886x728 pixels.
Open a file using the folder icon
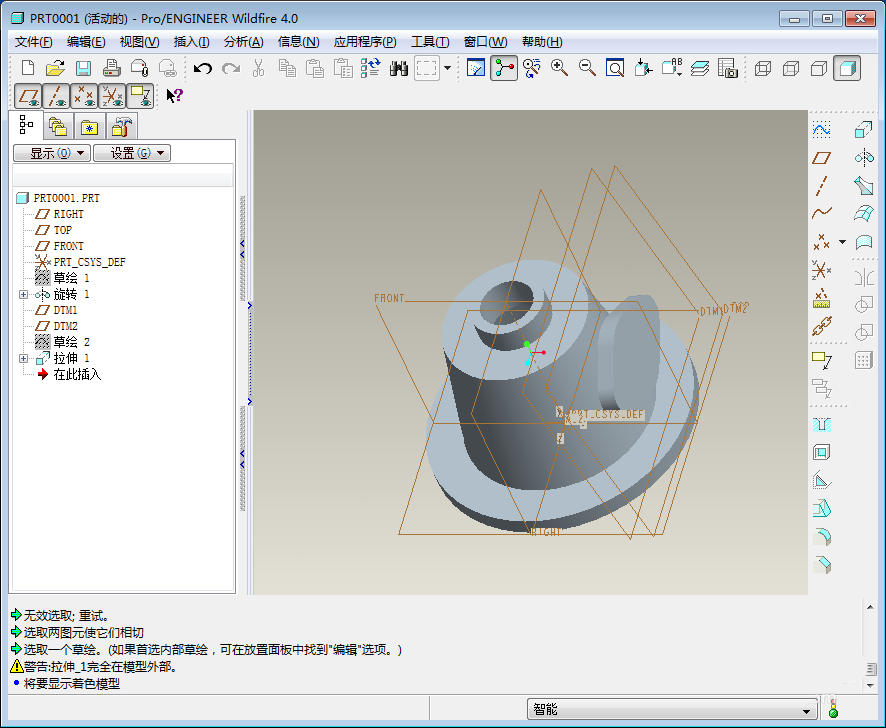pos(55,68)
